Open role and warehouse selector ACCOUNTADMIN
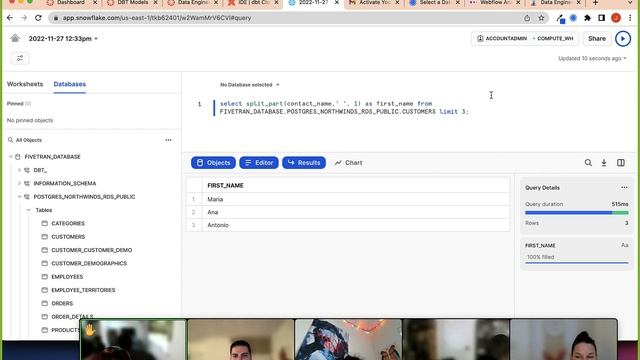Image resolution: width=640 pixels, height=360 pixels. click(x=525, y=38)
